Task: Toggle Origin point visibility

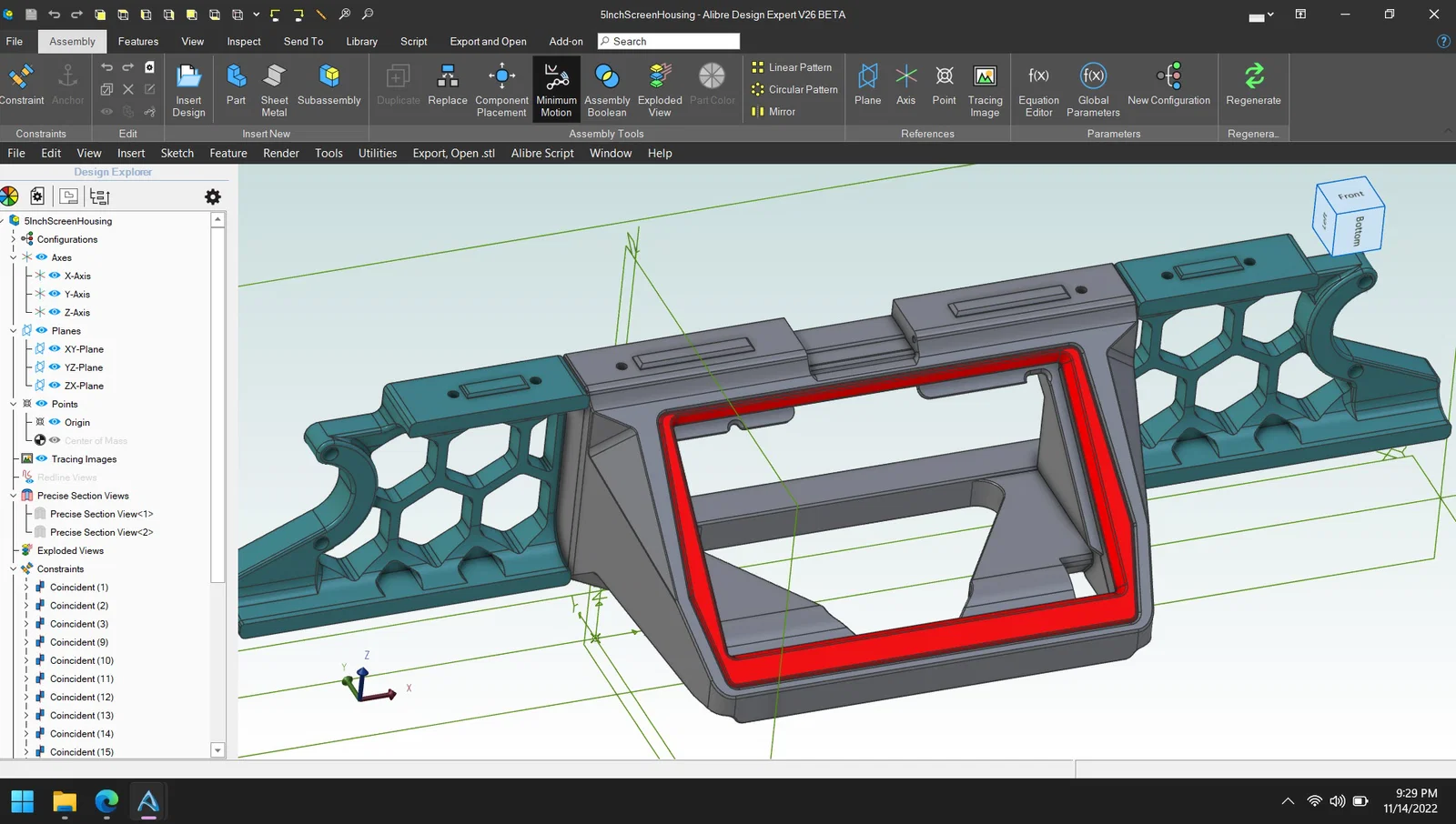Action: (x=55, y=422)
